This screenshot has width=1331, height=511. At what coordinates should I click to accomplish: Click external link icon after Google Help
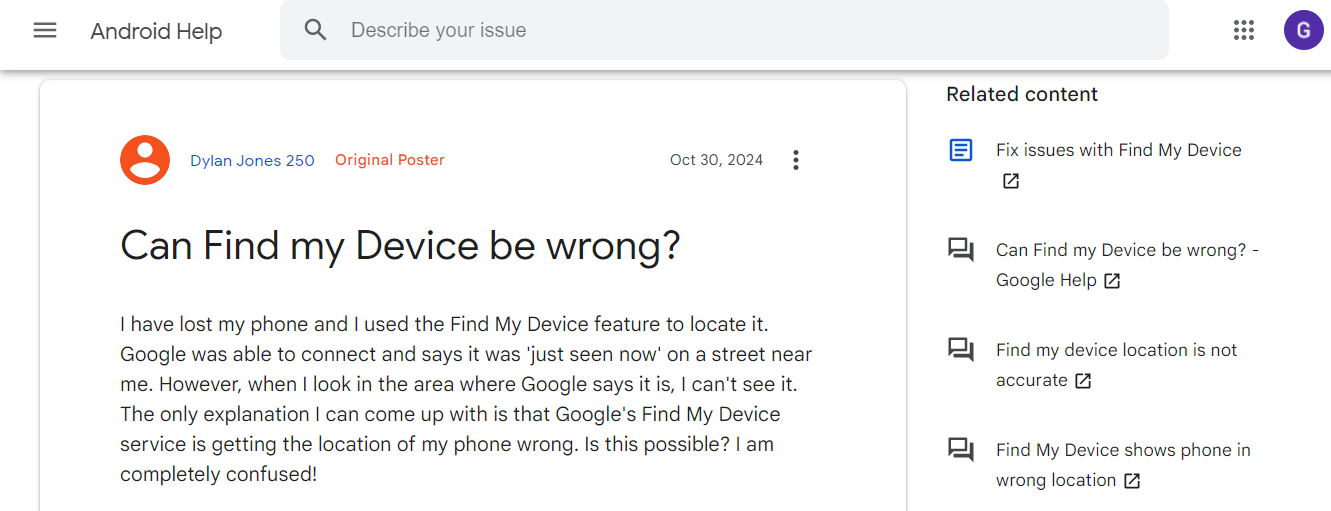1112,281
